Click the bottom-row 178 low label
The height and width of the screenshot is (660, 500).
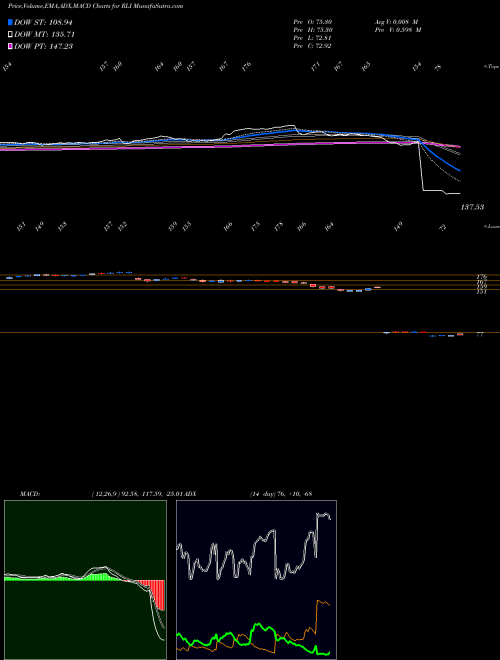pyautogui.click(x=279, y=226)
